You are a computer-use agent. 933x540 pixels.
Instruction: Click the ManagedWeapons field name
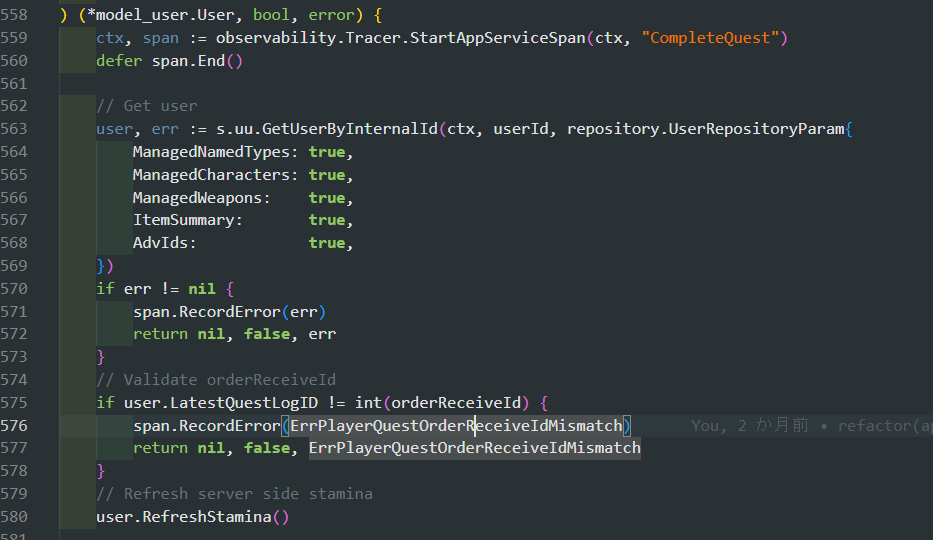coord(197,198)
